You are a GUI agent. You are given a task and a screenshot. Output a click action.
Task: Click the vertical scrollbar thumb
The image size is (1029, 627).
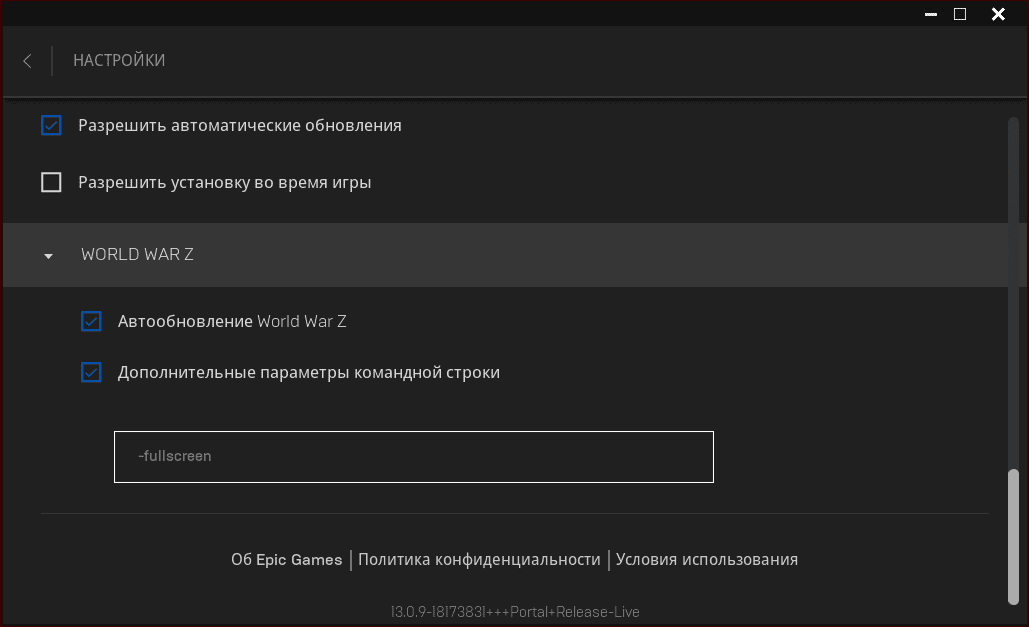click(x=1013, y=536)
